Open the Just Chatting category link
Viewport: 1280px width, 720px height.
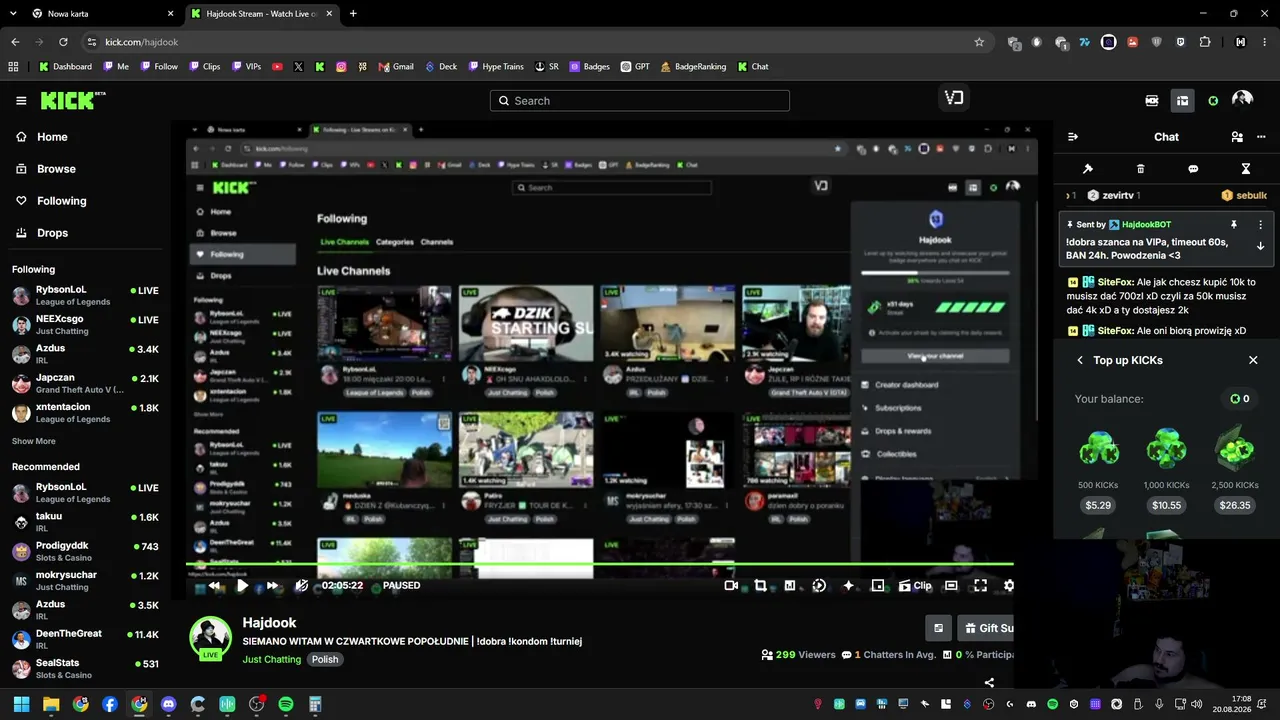[x=271, y=660]
